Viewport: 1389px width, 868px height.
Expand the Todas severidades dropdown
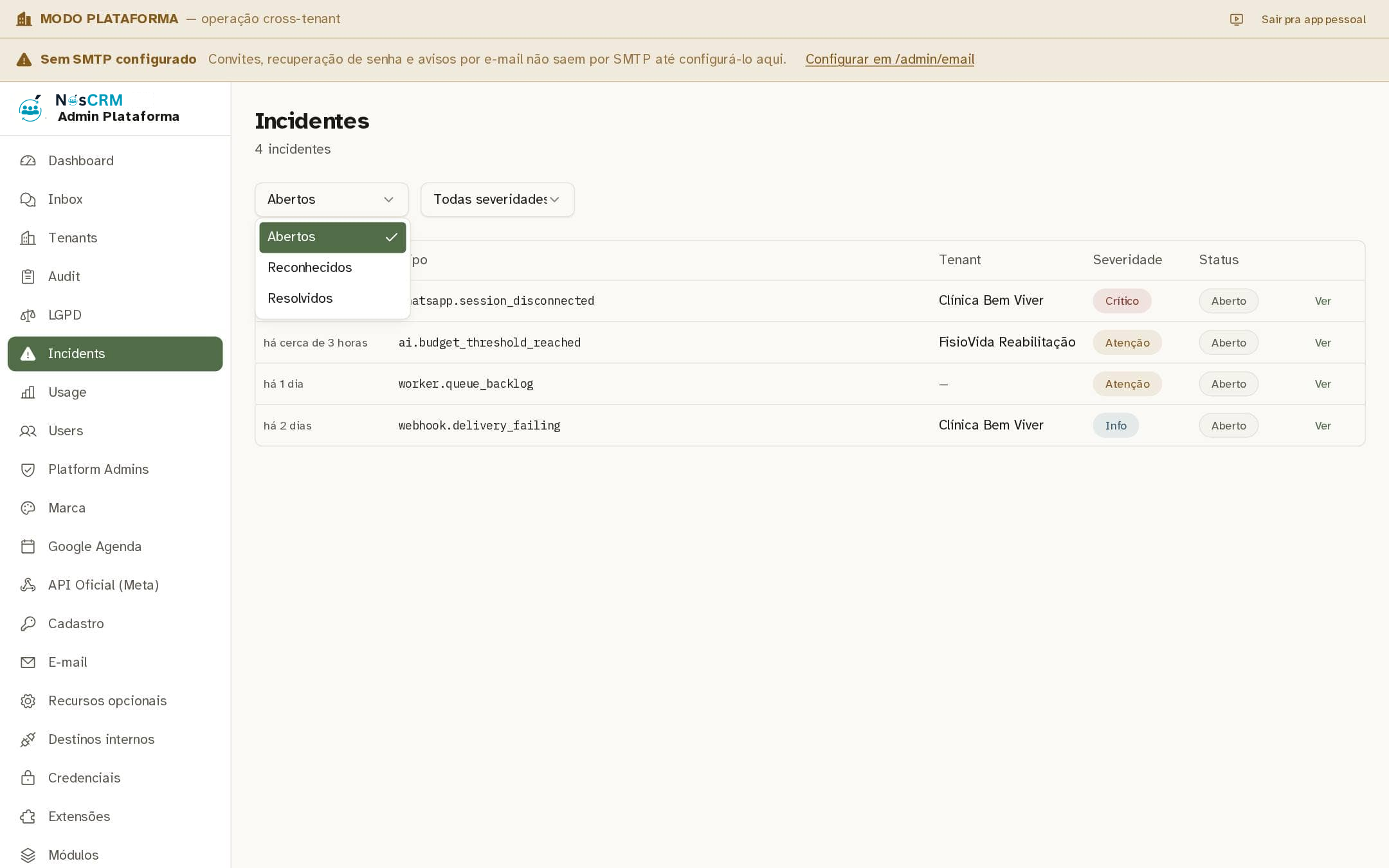point(497,199)
